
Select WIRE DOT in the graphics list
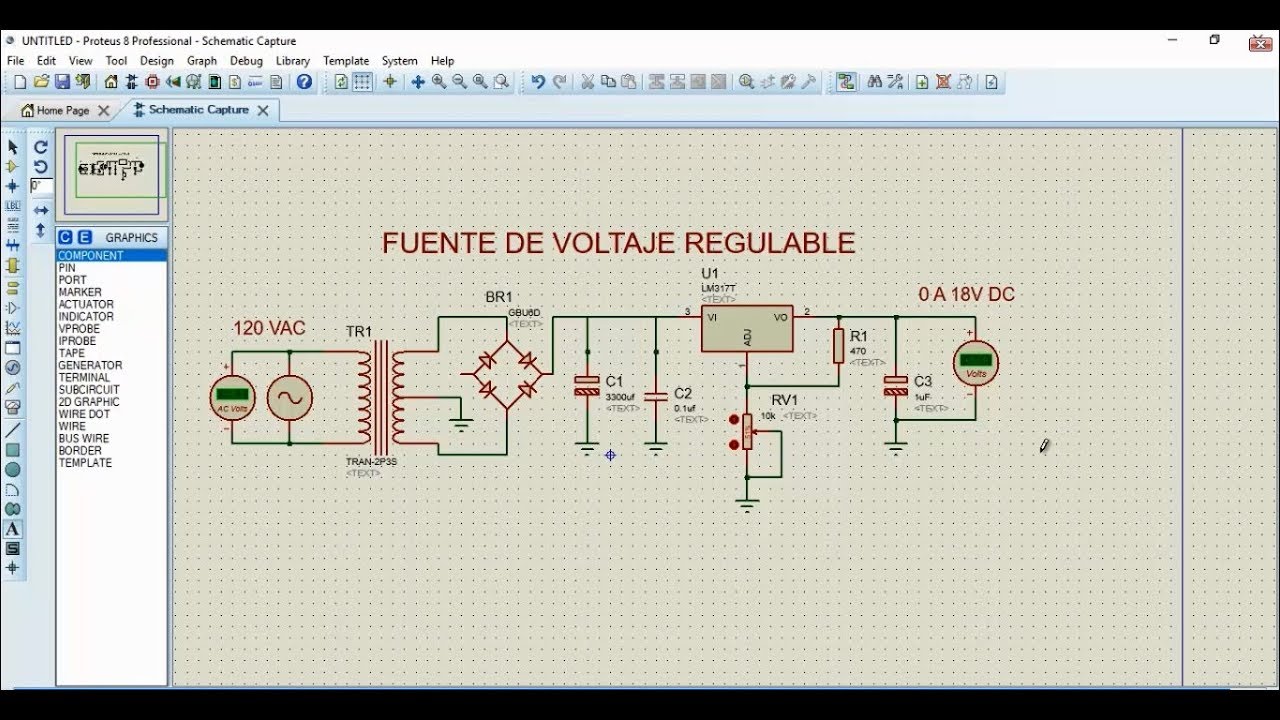[x=111, y=414]
